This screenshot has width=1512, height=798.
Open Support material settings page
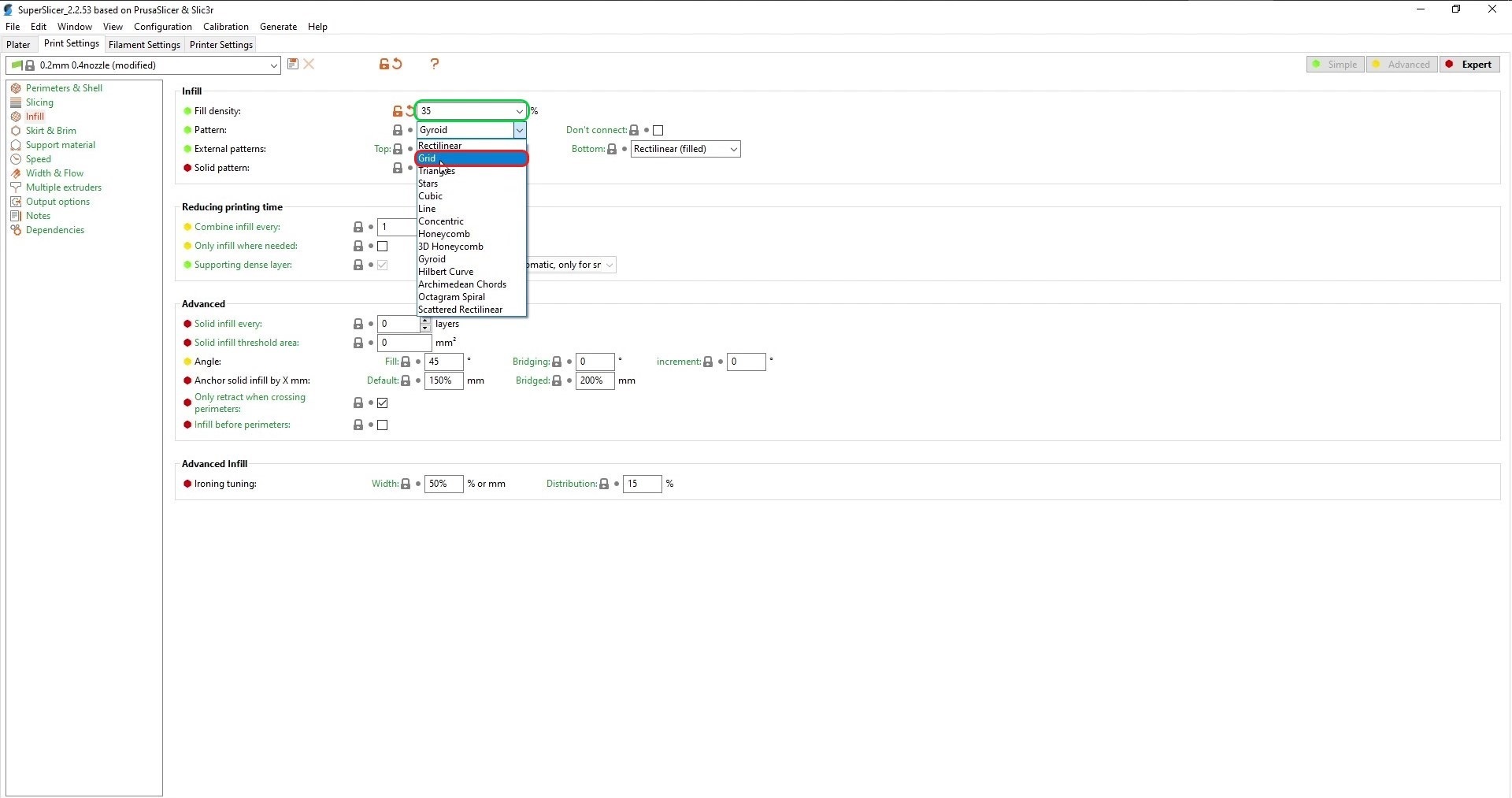(60, 145)
